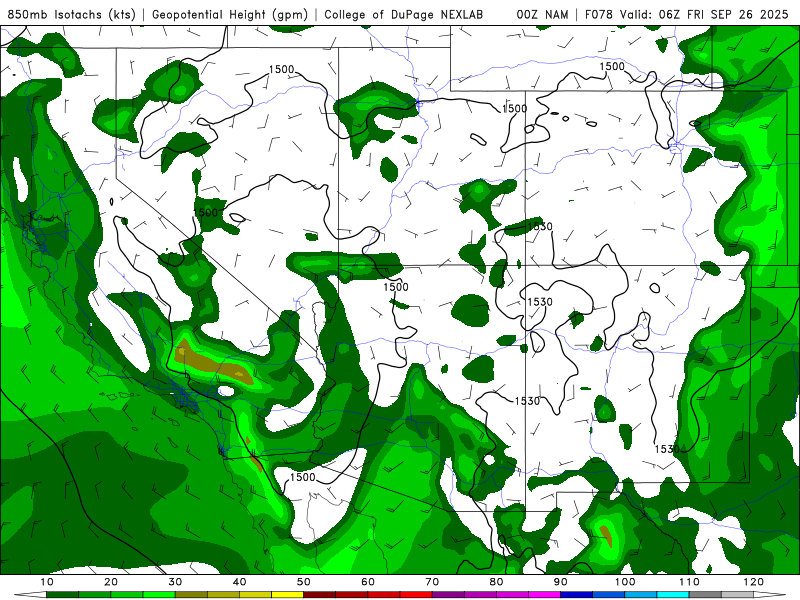The height and width of the screenshot is (600, 800).
Task: Click the '110' legend scale label
Action: 689,582
